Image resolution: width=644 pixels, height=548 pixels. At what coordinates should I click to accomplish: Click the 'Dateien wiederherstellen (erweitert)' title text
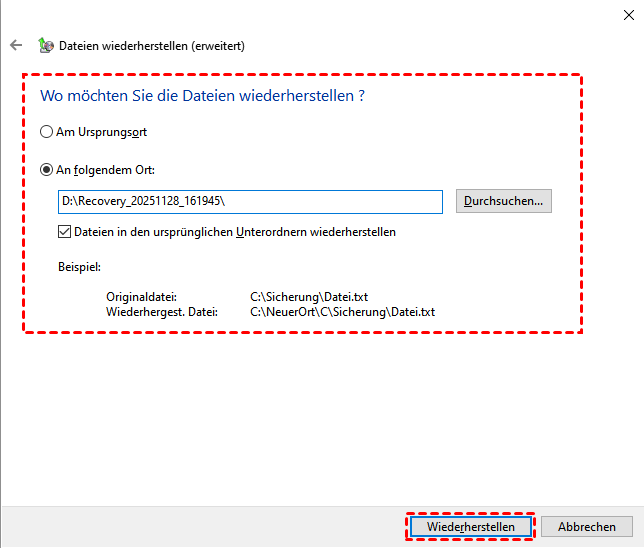152,45
